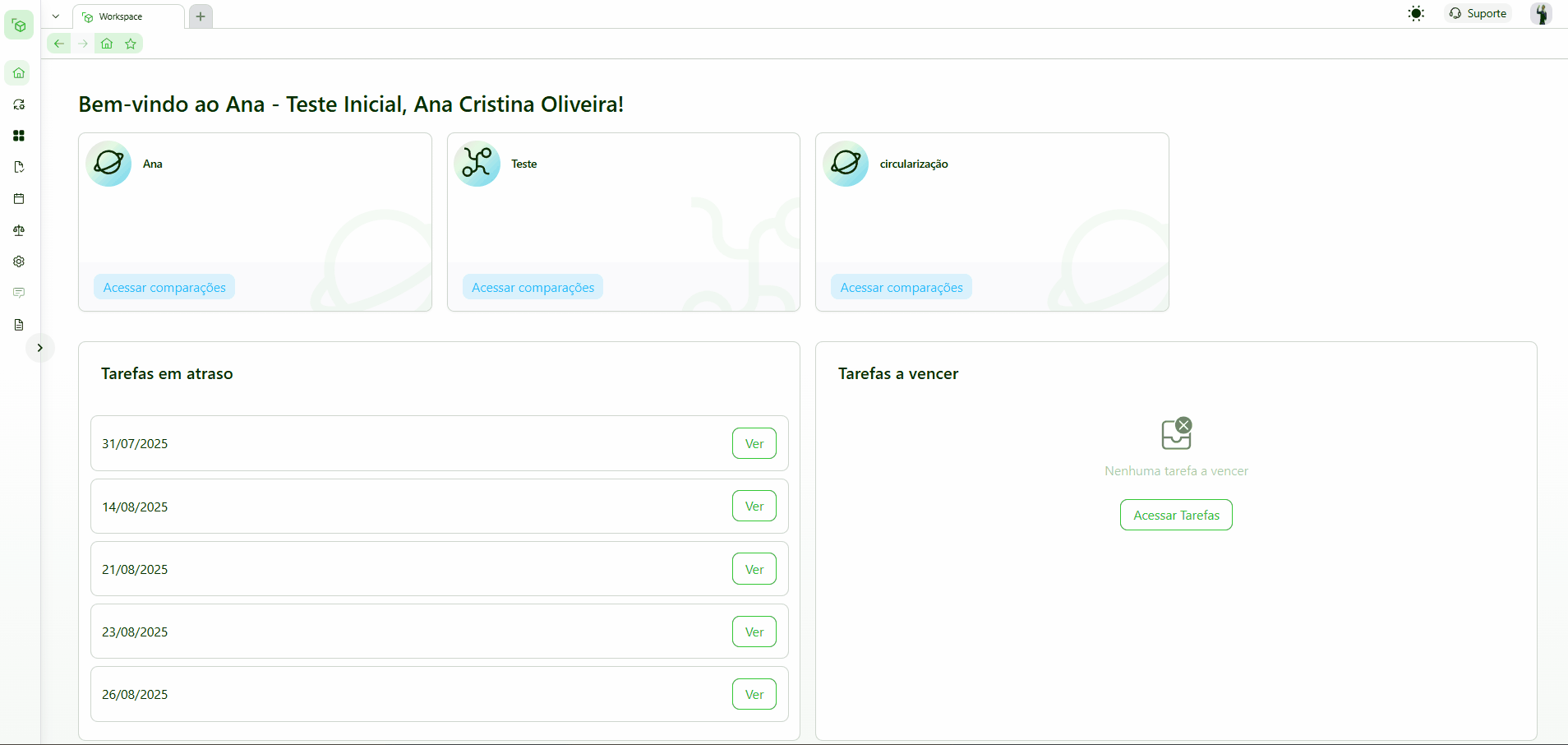Open the user avatar profile menu
Screen dimensions: 1568x745
click(x=1541, y=14)
